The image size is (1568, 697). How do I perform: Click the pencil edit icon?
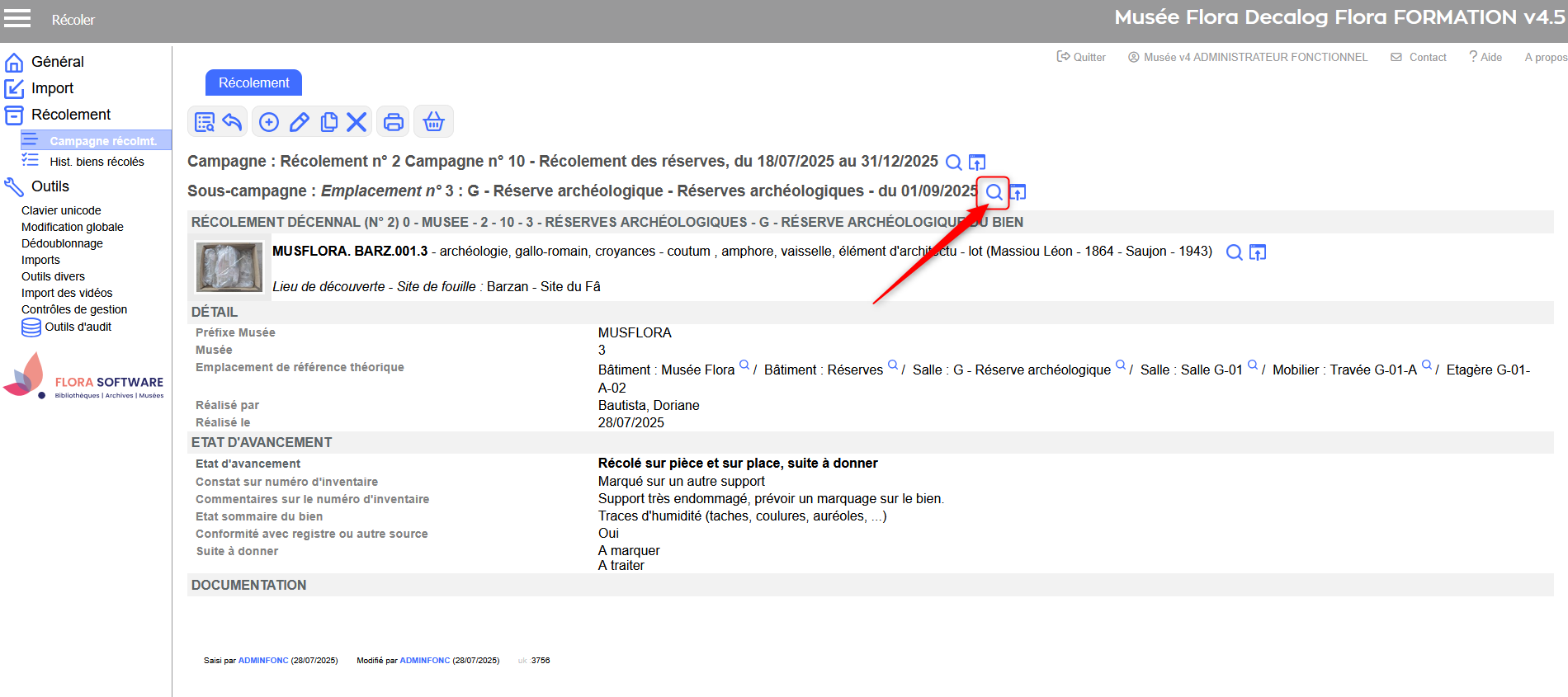(x=299, y=122)
